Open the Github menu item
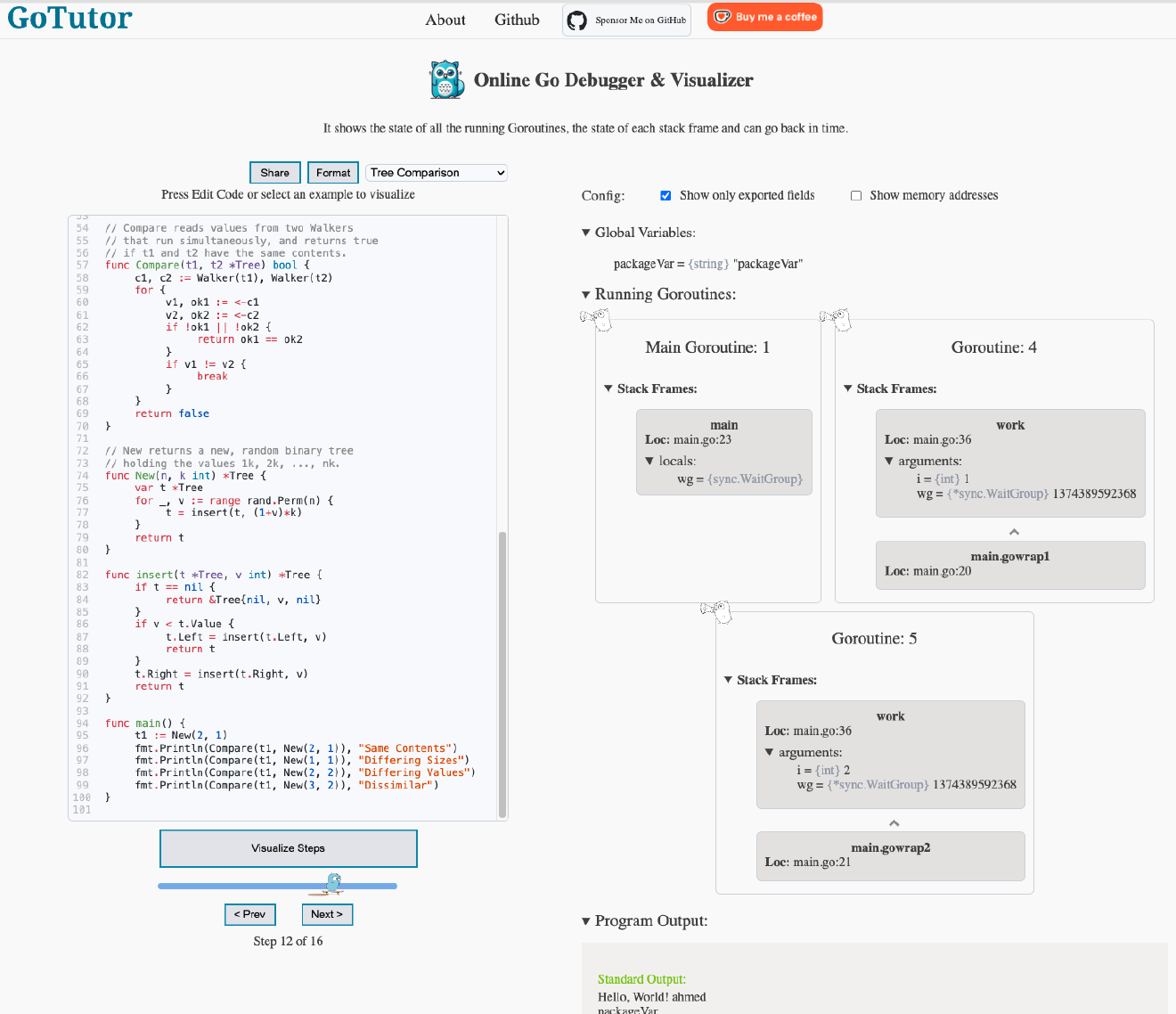 pyautogui.click(x=517, y=20)
